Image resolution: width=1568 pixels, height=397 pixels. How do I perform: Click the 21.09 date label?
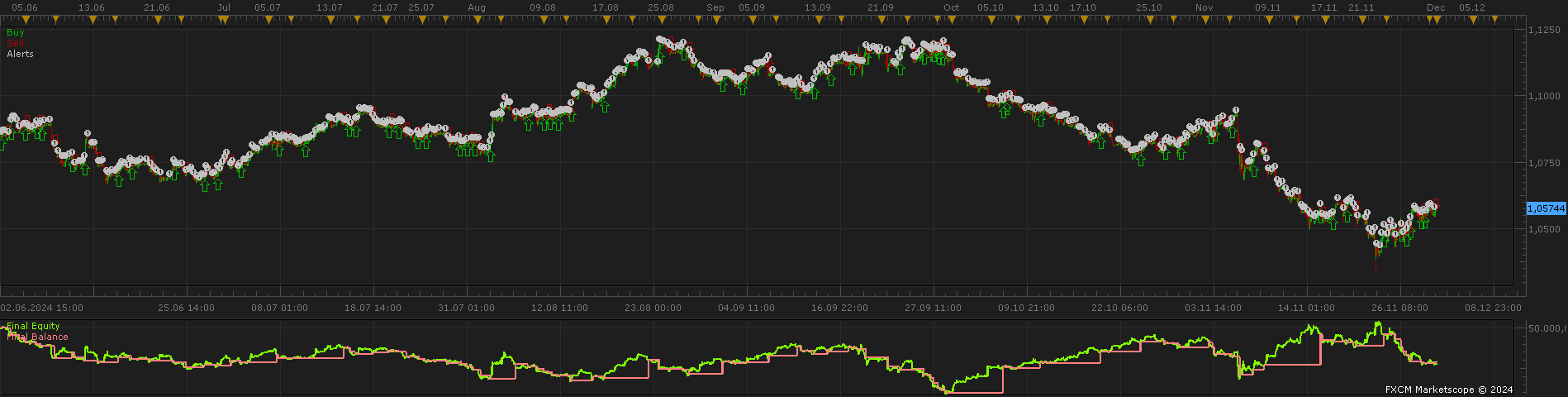pyautogui.click(x=881, y=7)
